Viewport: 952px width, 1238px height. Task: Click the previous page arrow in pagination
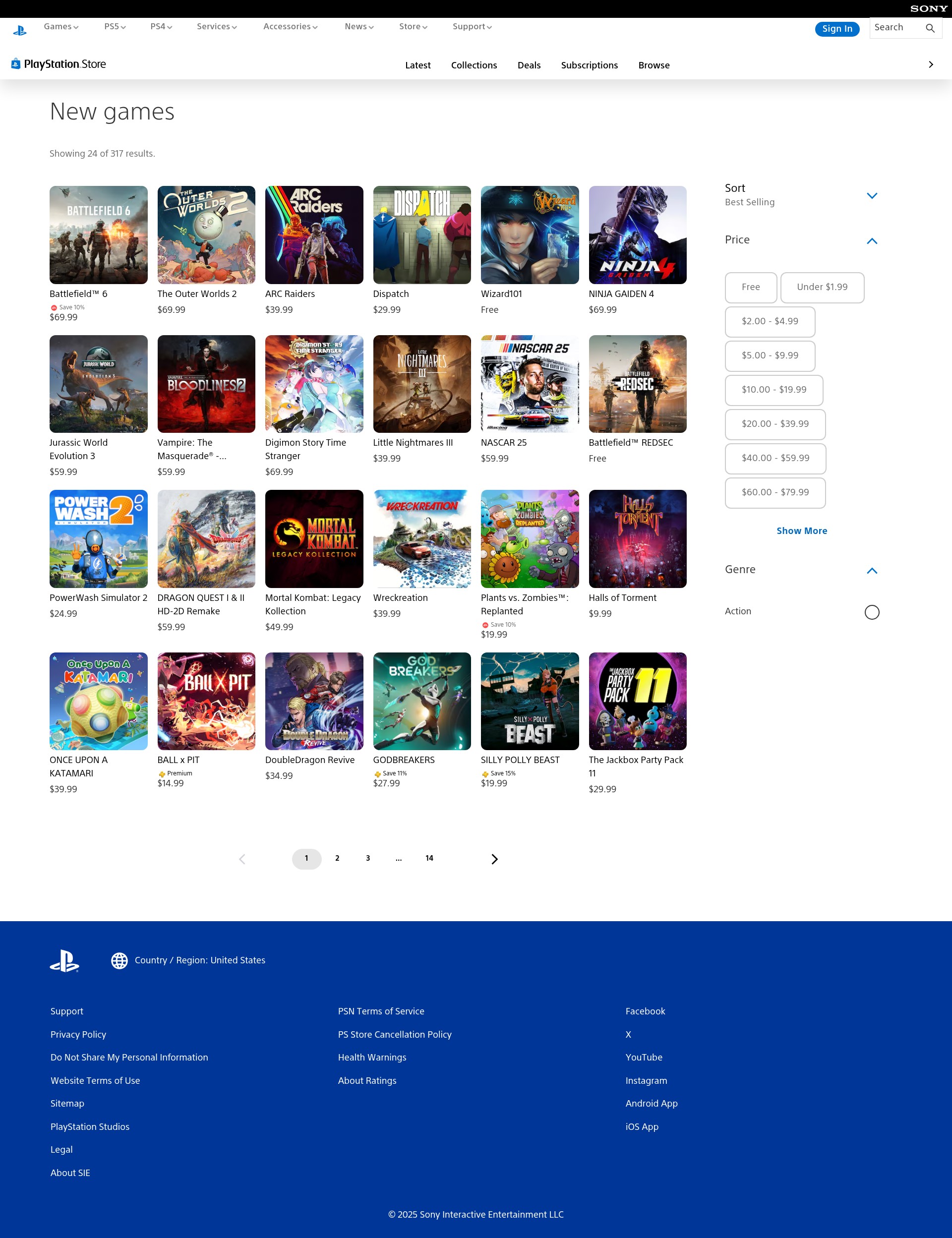[242, 859]
